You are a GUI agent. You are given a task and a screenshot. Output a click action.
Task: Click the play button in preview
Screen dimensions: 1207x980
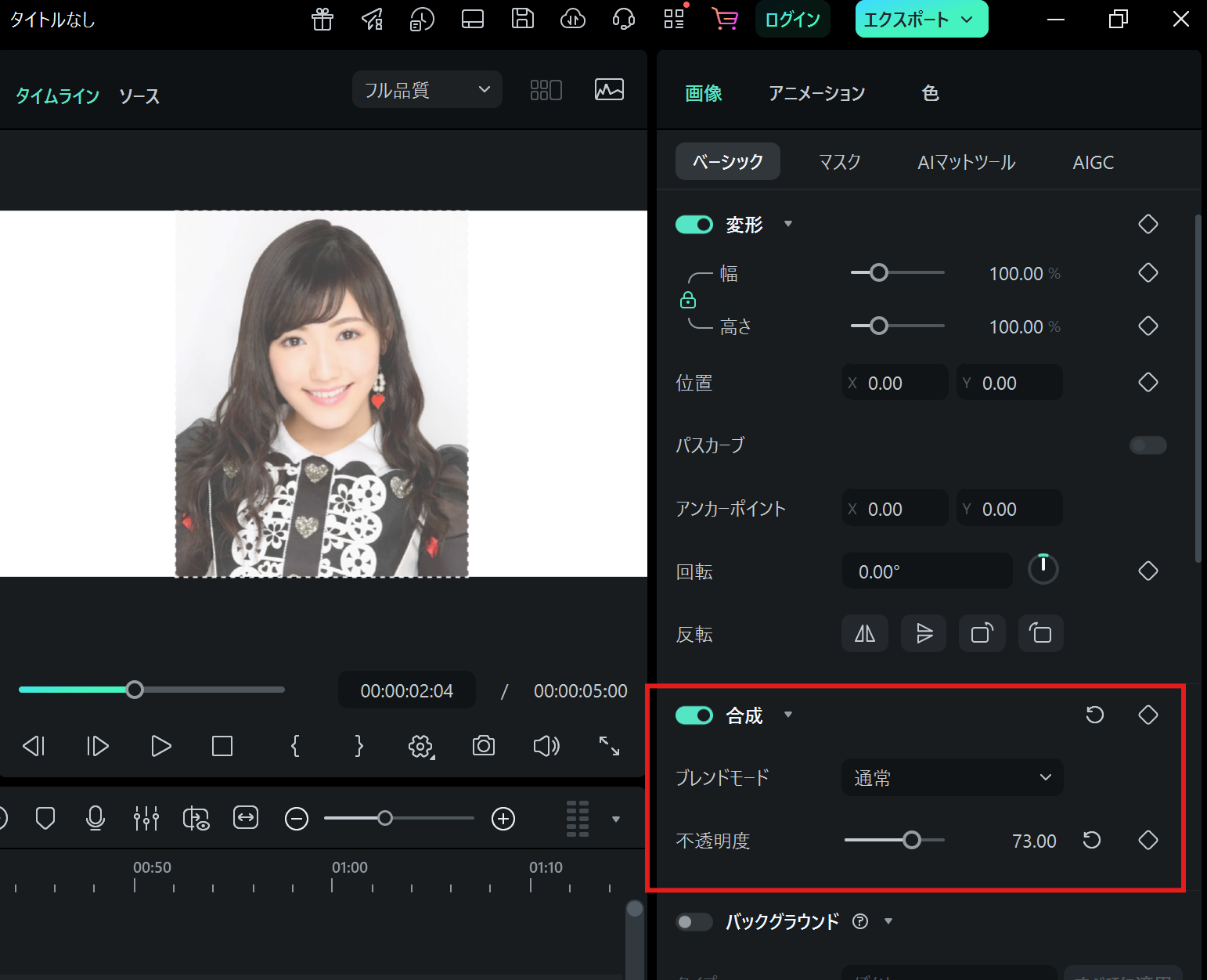click(160, 746)
